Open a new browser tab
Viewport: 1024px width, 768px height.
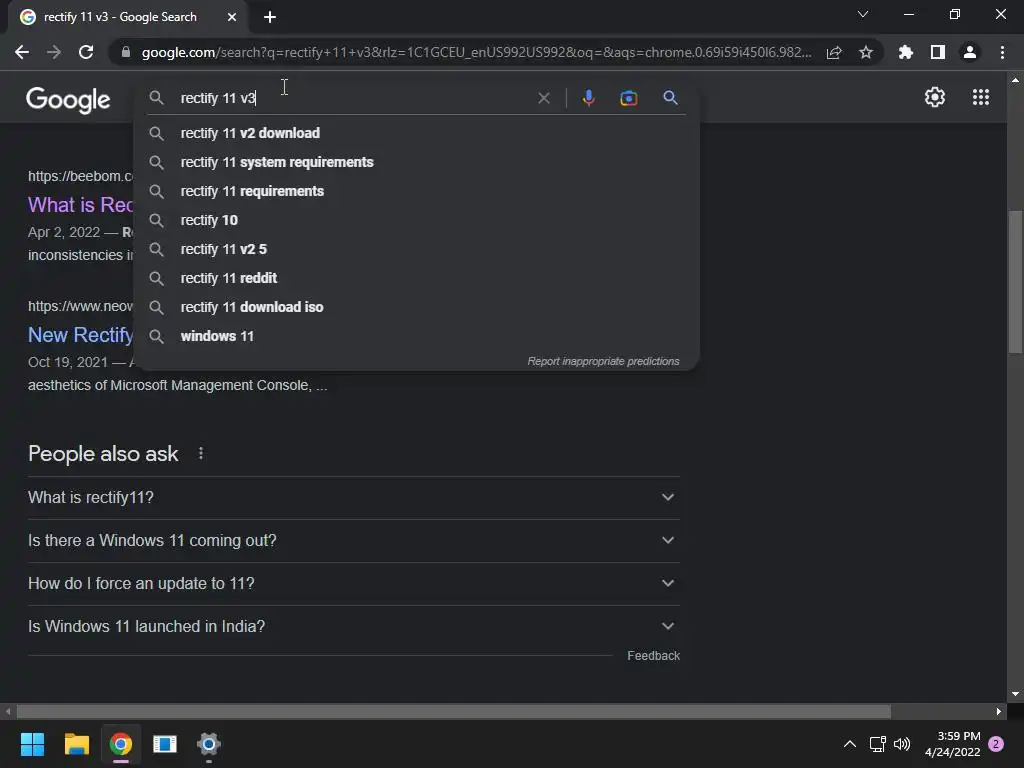[x=270, y=18]
